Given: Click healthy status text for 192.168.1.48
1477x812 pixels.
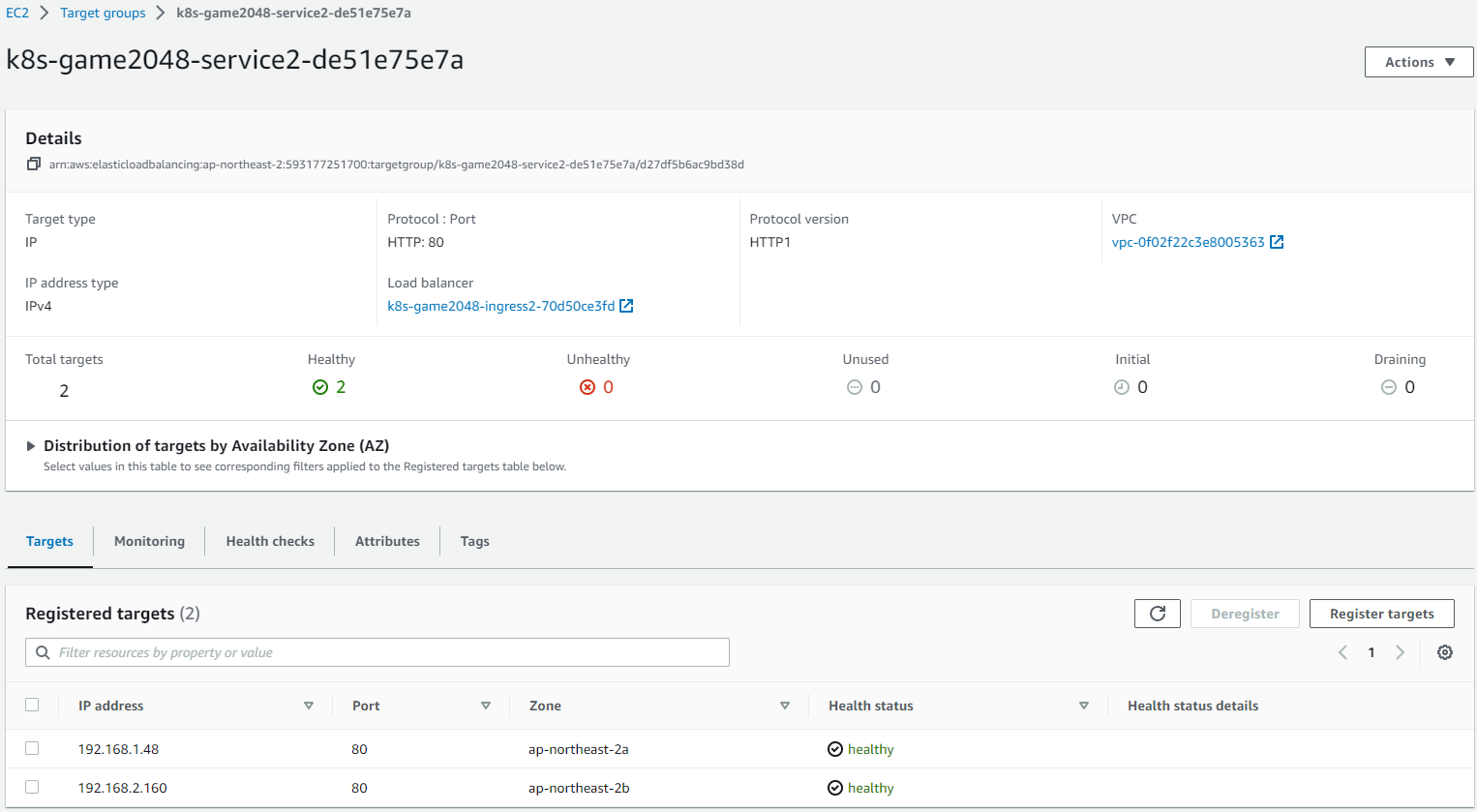Looking at the screenshot, I should point(871,749).
